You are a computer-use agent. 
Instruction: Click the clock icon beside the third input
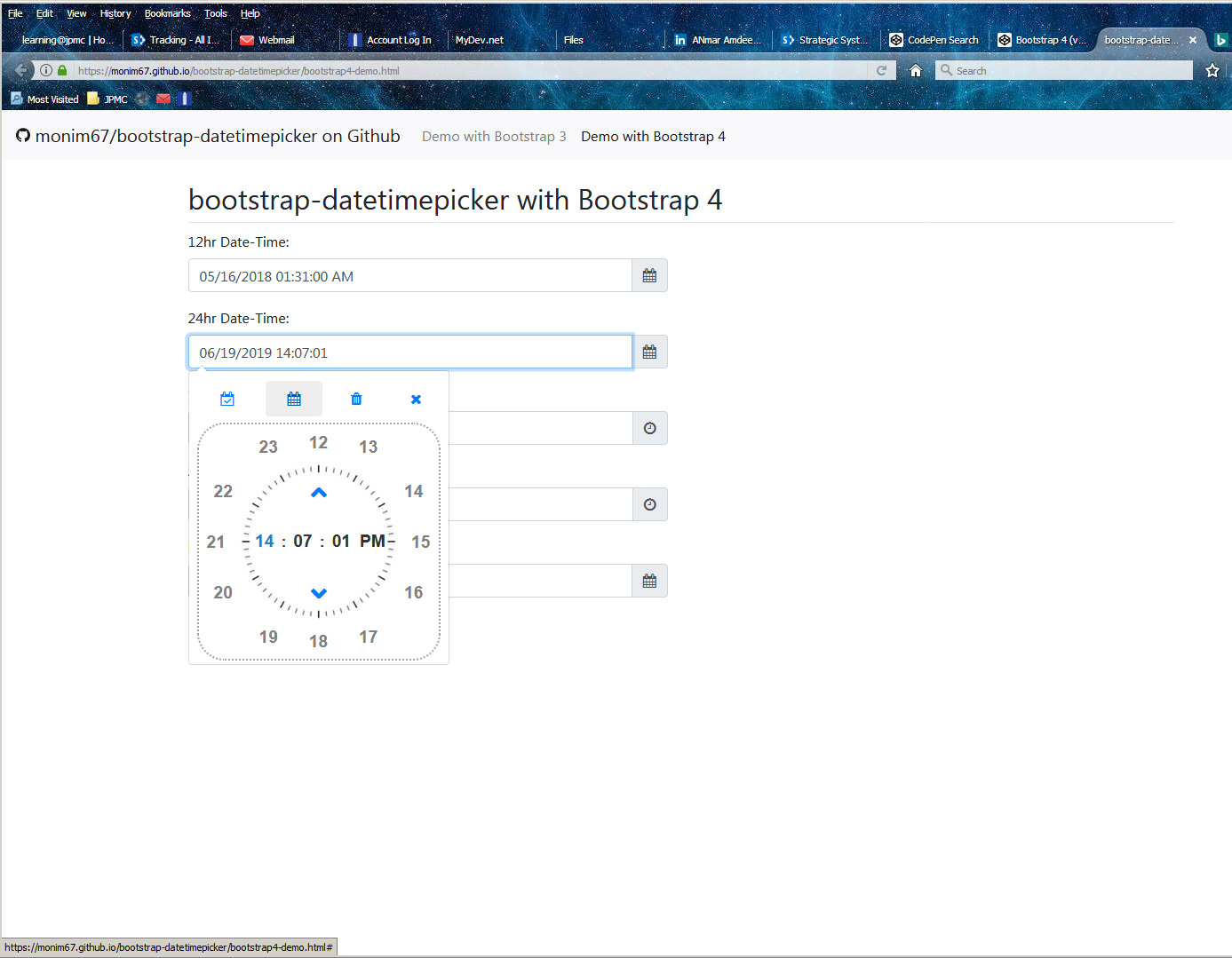point(649,428)
